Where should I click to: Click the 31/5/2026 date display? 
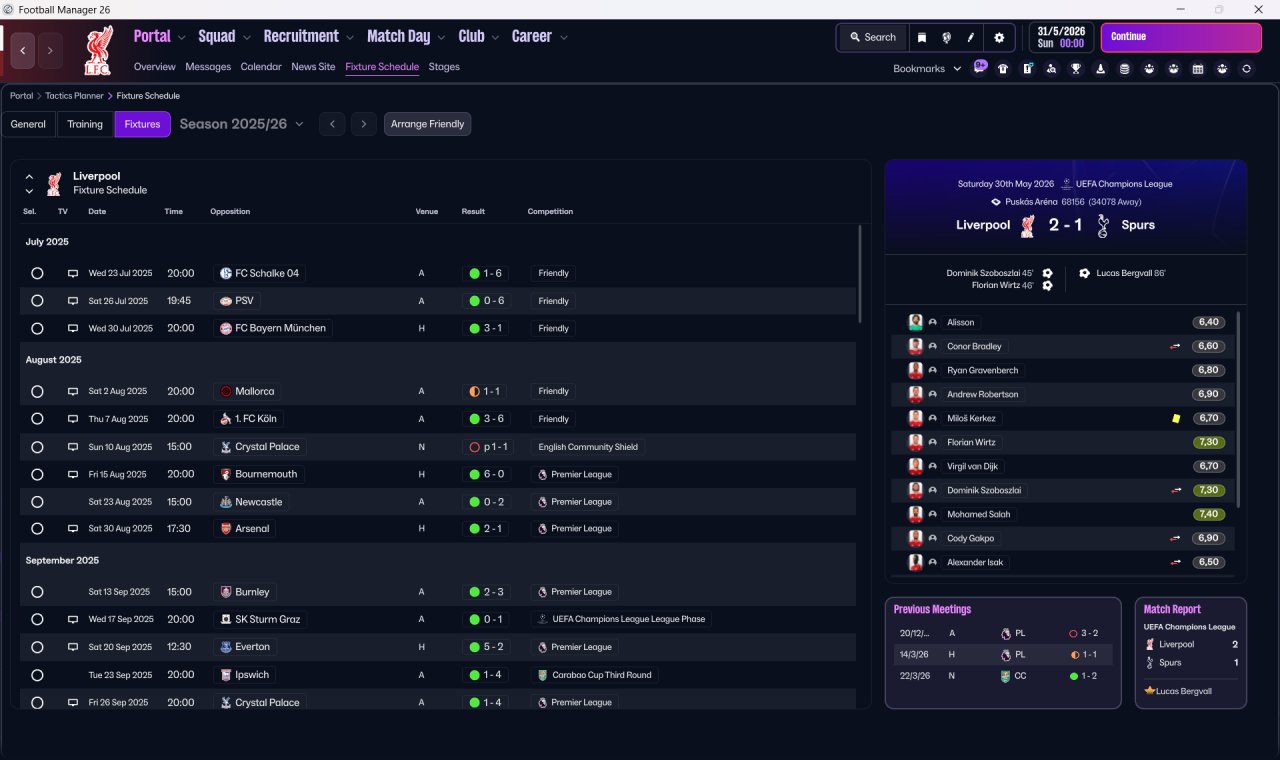click(x=1061, y=37)
